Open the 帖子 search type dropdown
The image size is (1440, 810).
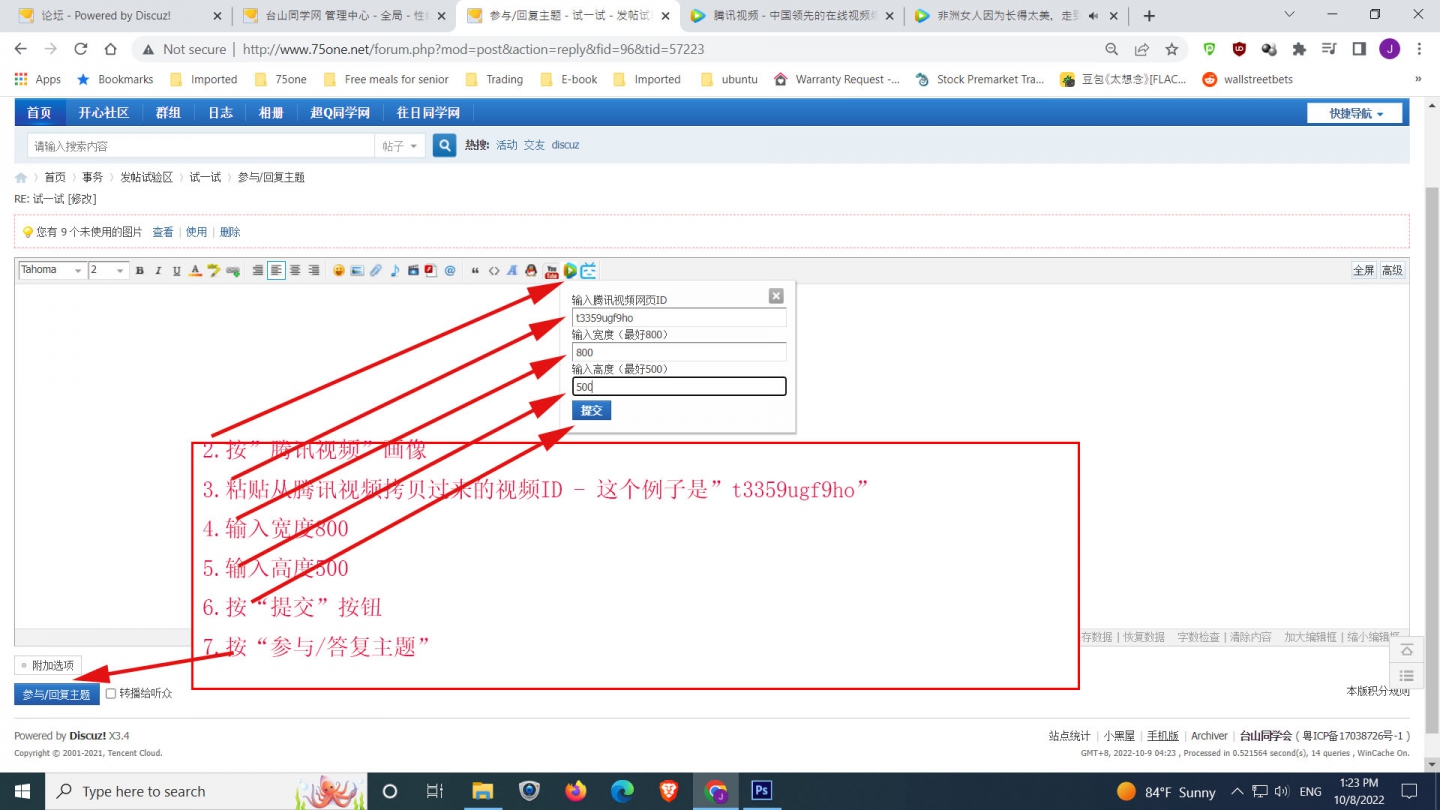click(400, 146)
